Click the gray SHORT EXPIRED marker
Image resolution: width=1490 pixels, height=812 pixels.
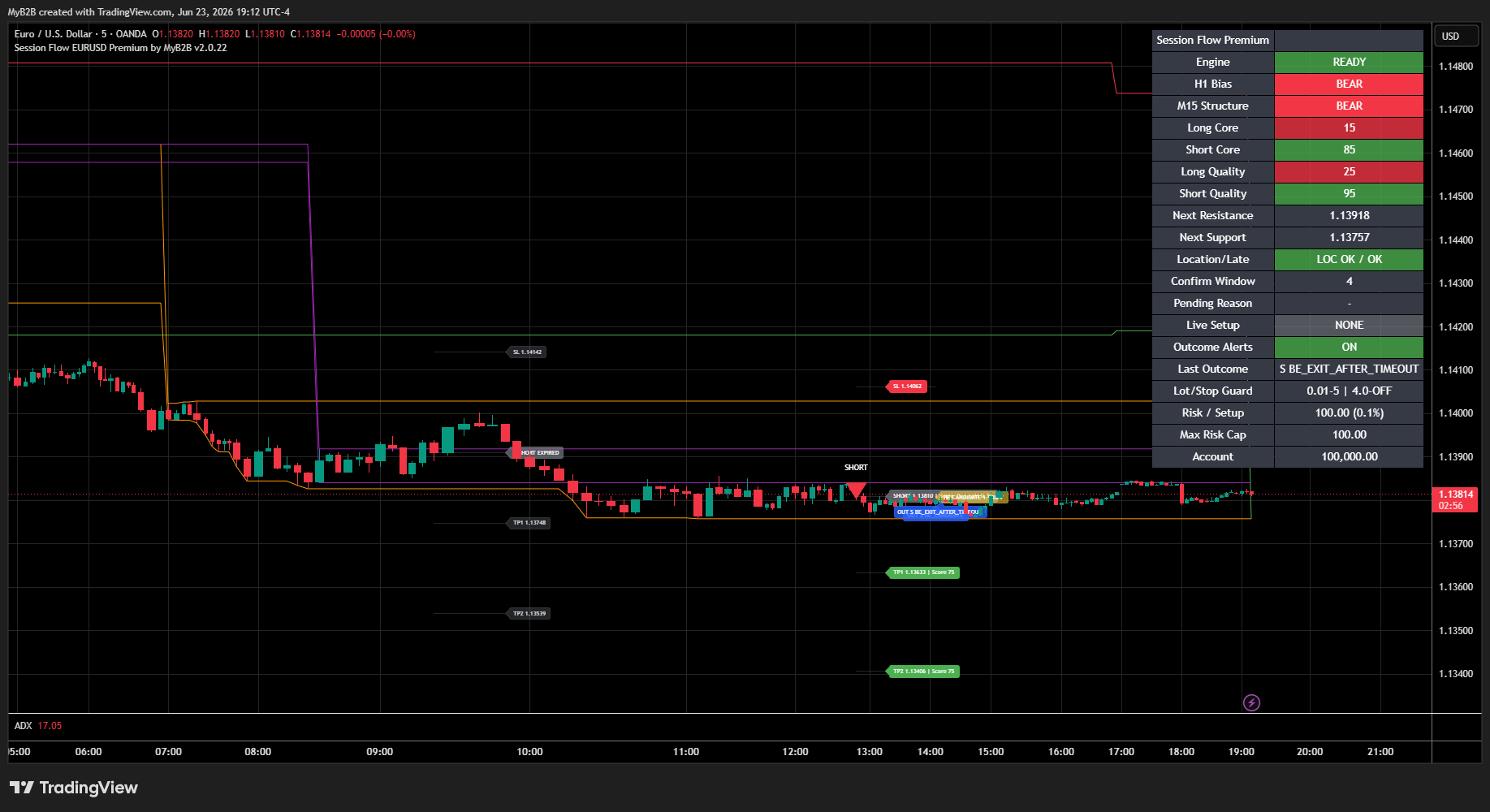point(536,453)
